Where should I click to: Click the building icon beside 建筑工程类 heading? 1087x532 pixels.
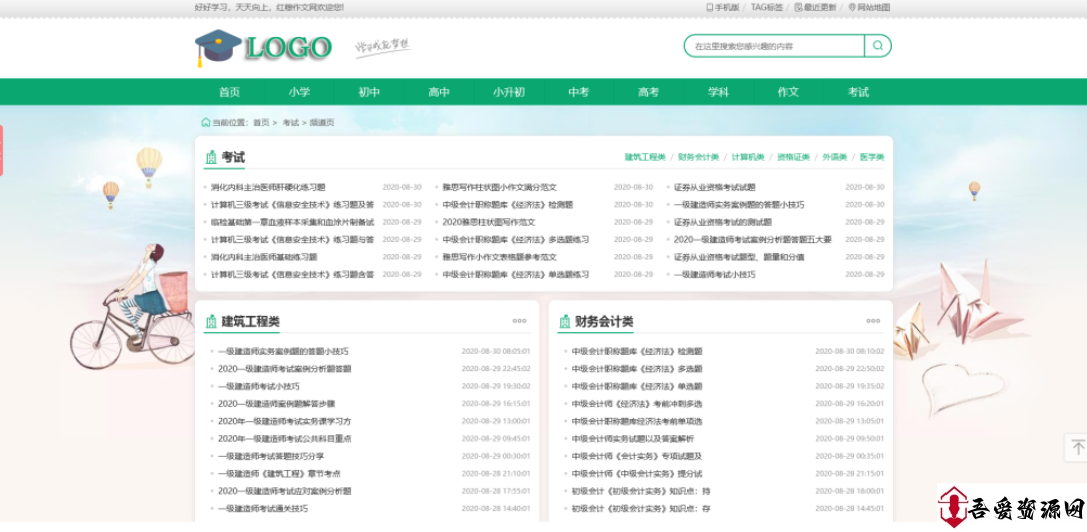[x=211, y=321]
